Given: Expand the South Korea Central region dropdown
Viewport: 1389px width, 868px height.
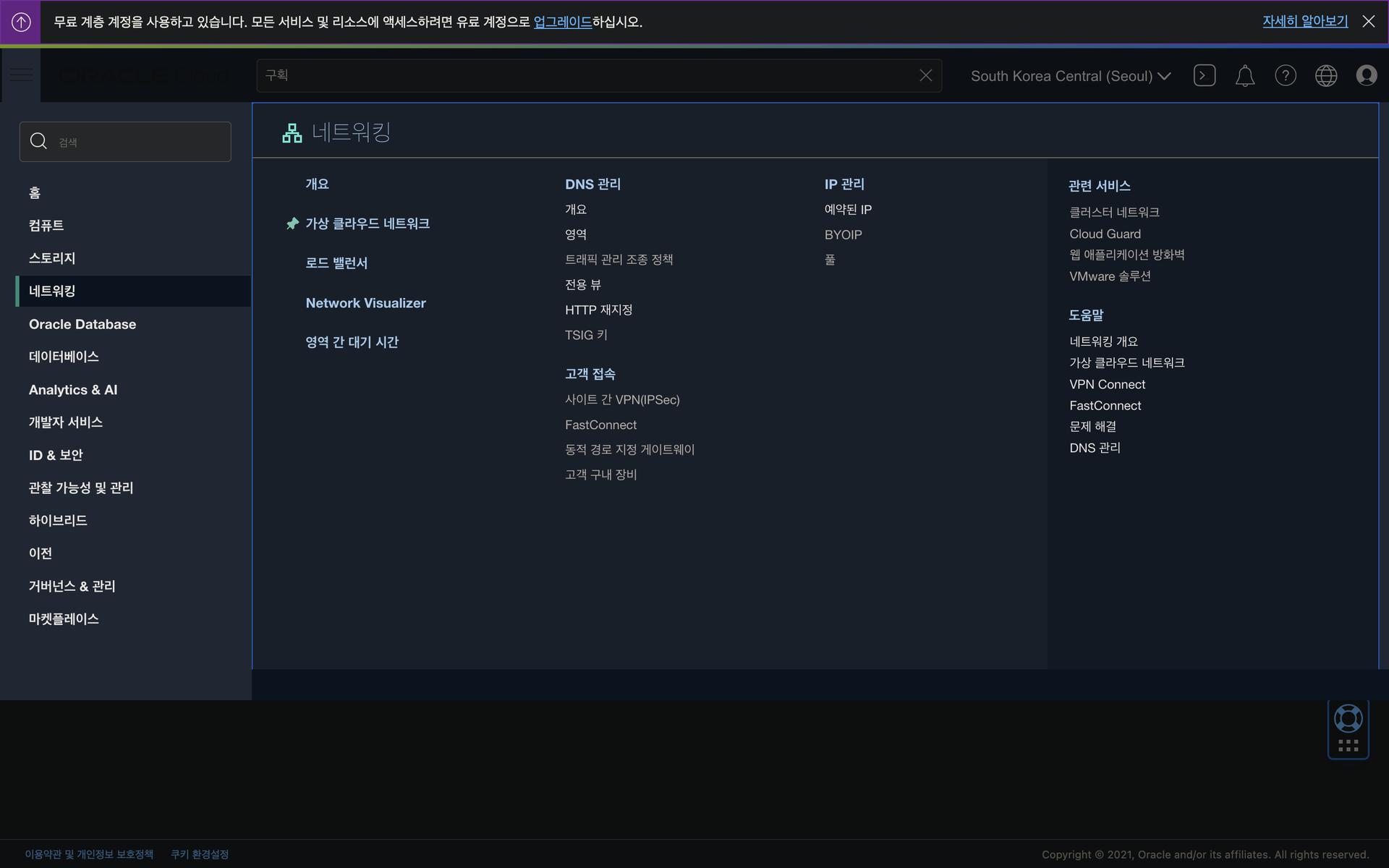Looking at the screenshot, I should pos(1070,76).
